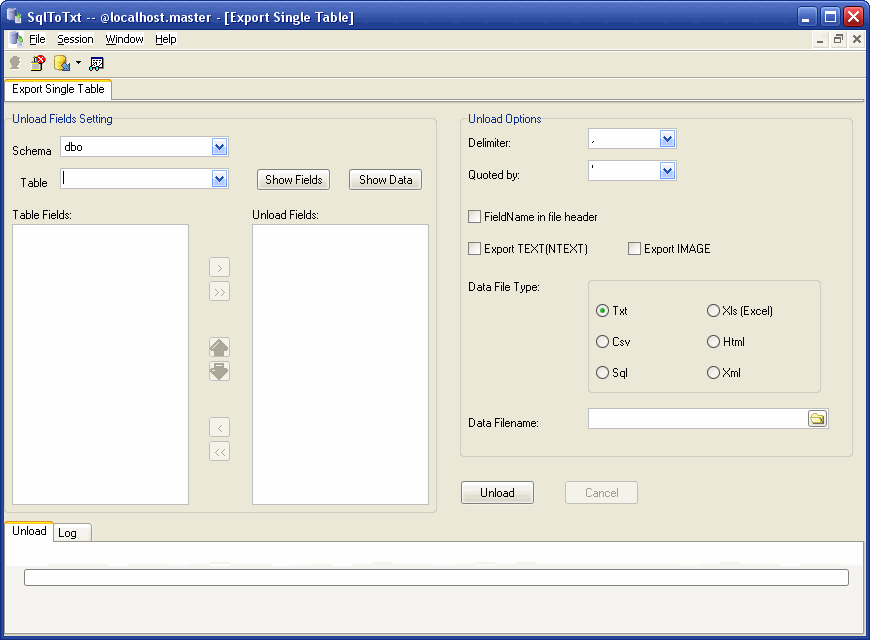This screenshot has width=870, height=640.
Task: Click the Show Data button
Action: click(386, 180)
